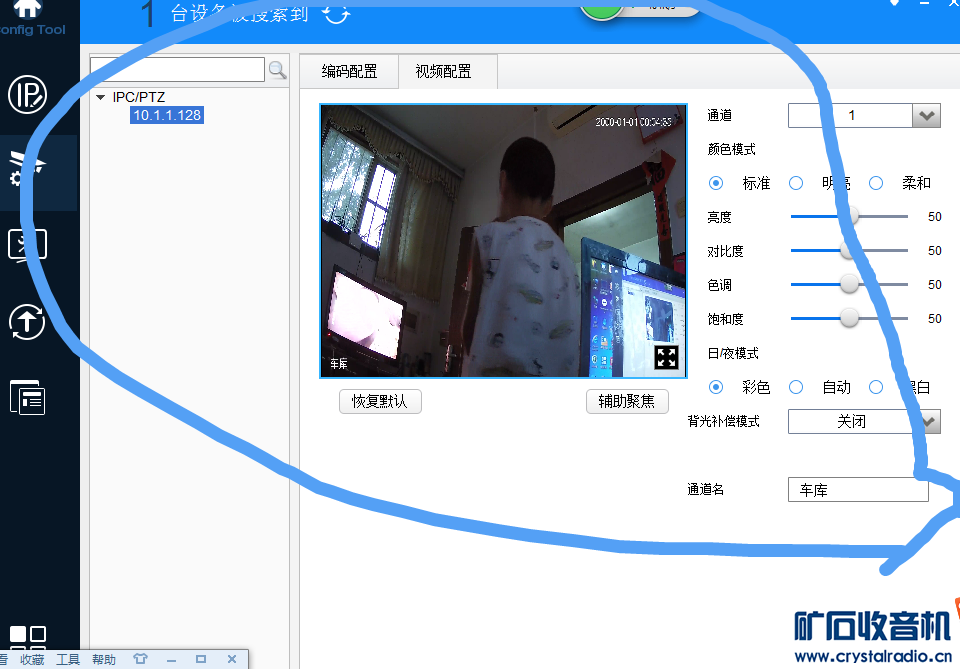Screen dimensions: 960x669
Task: Open the device upgrade sidebar icon
Action: coord(28,322)
